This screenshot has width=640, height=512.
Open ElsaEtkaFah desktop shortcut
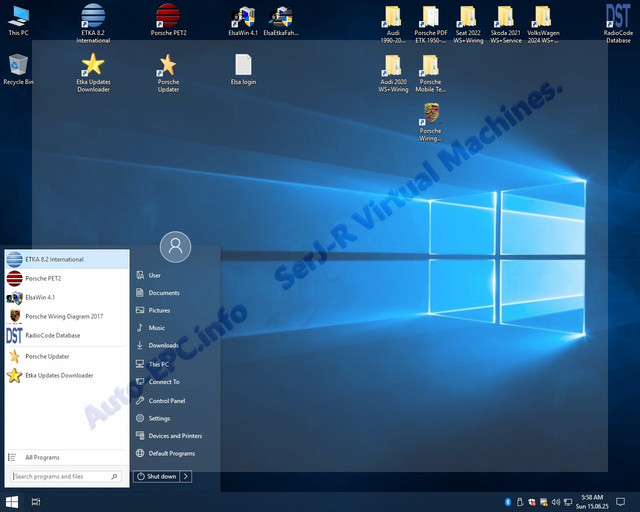[281, 21]
